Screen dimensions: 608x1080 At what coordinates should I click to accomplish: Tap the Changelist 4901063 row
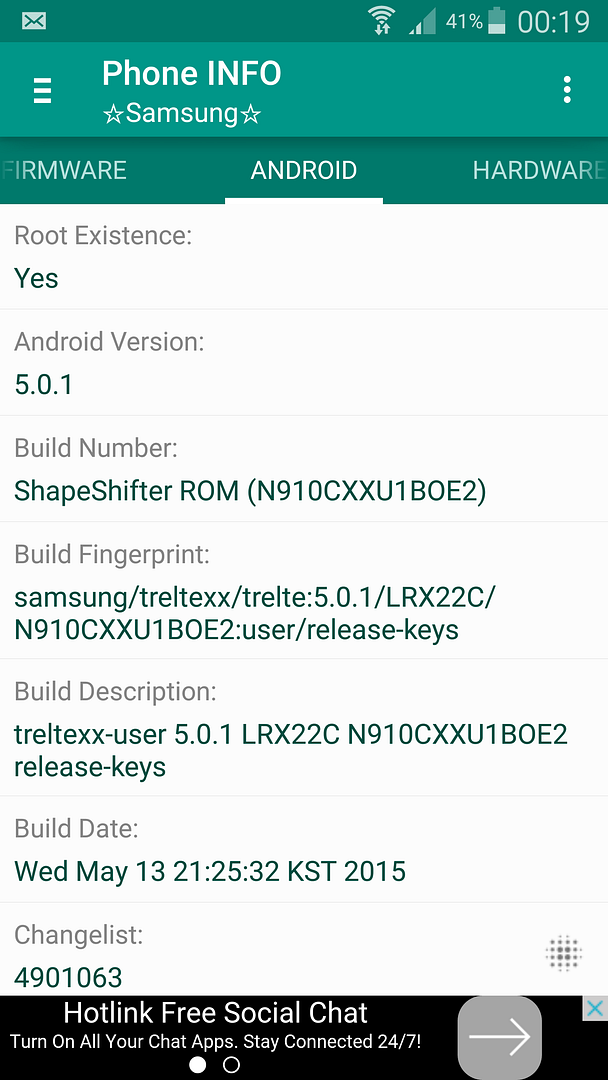270,956
